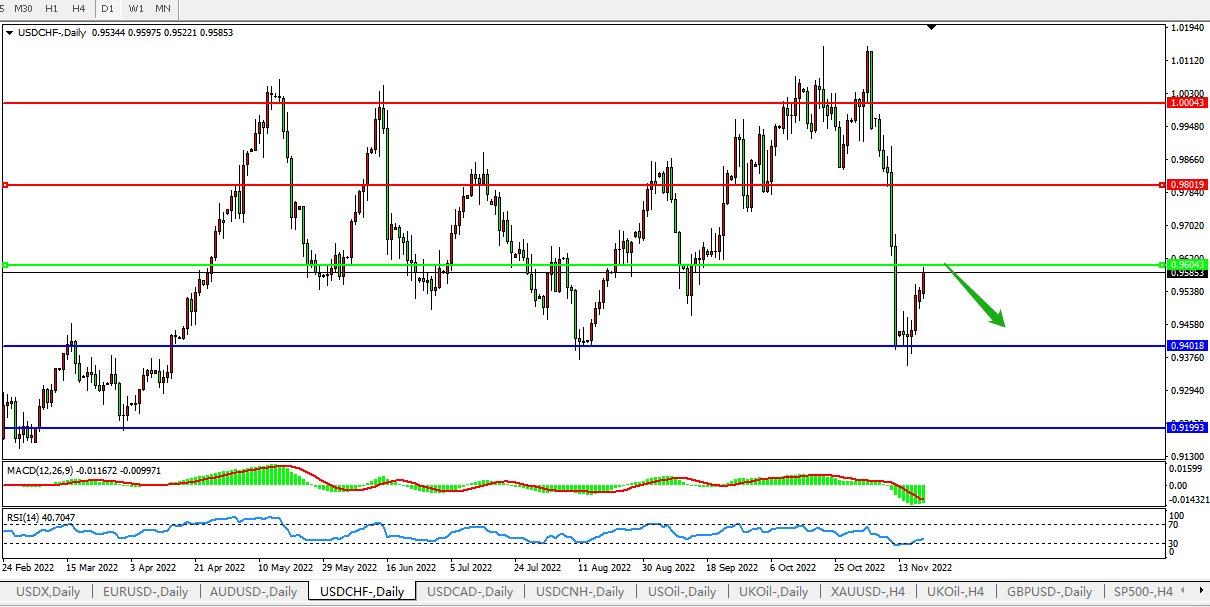Image resolution: width=1210 pixels, height=607 pixels.
Task: Click the RSI(14) indicator label
Action: (23, 517)
